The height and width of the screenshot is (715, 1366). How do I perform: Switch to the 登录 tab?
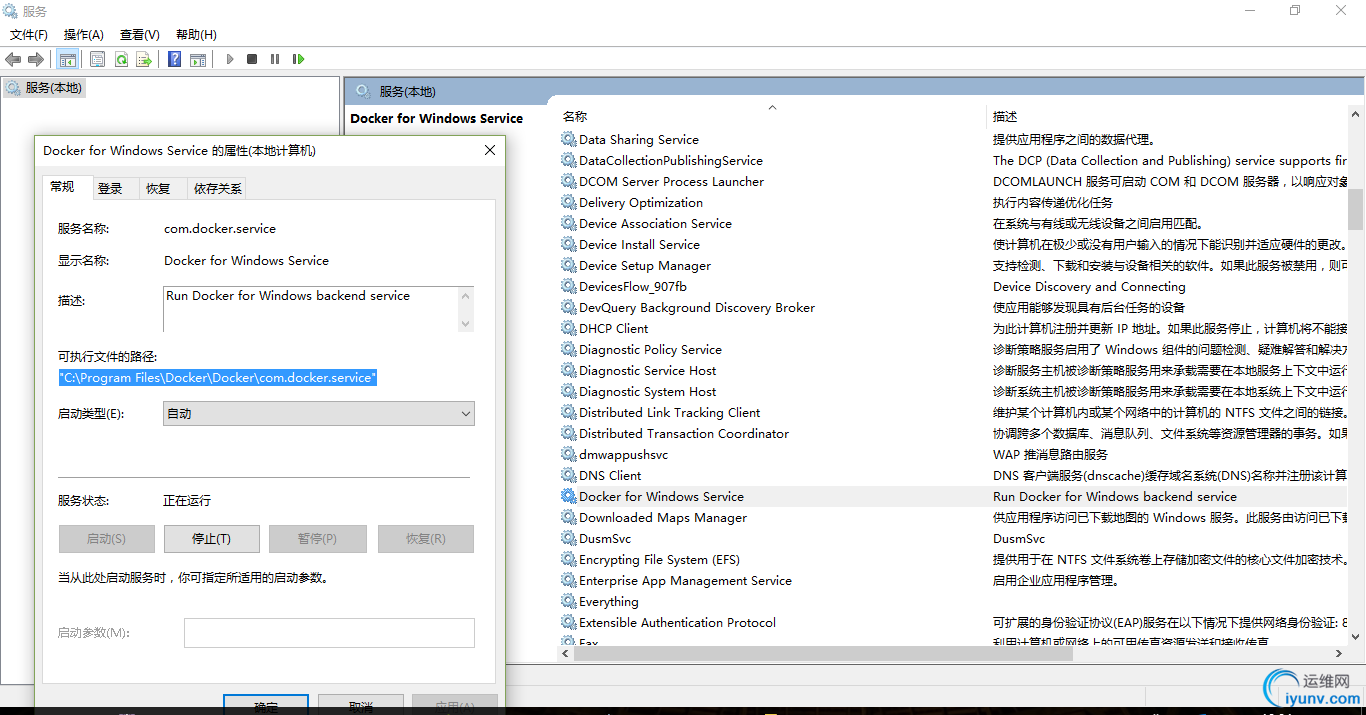110,188
